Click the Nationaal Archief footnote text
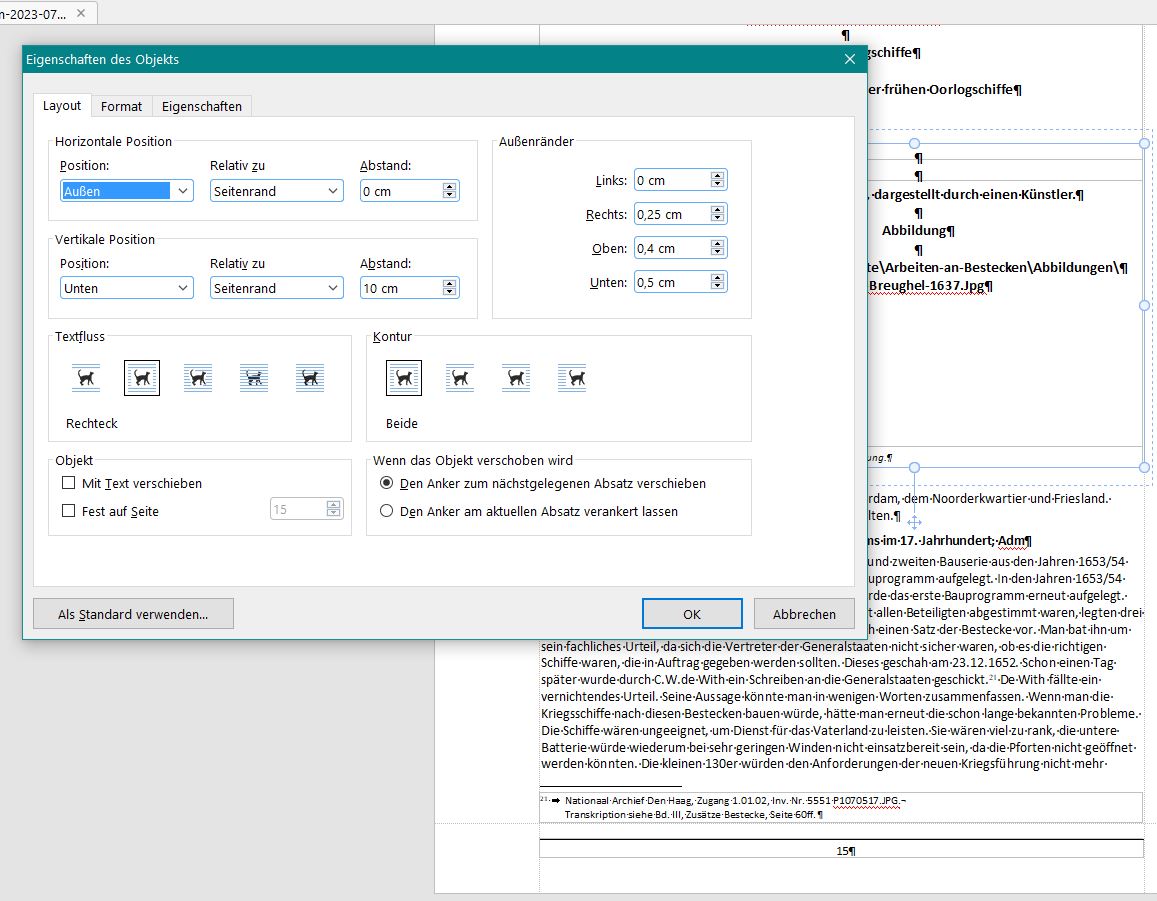Viewport: 1157px width, 901px height. pos(734,807)
